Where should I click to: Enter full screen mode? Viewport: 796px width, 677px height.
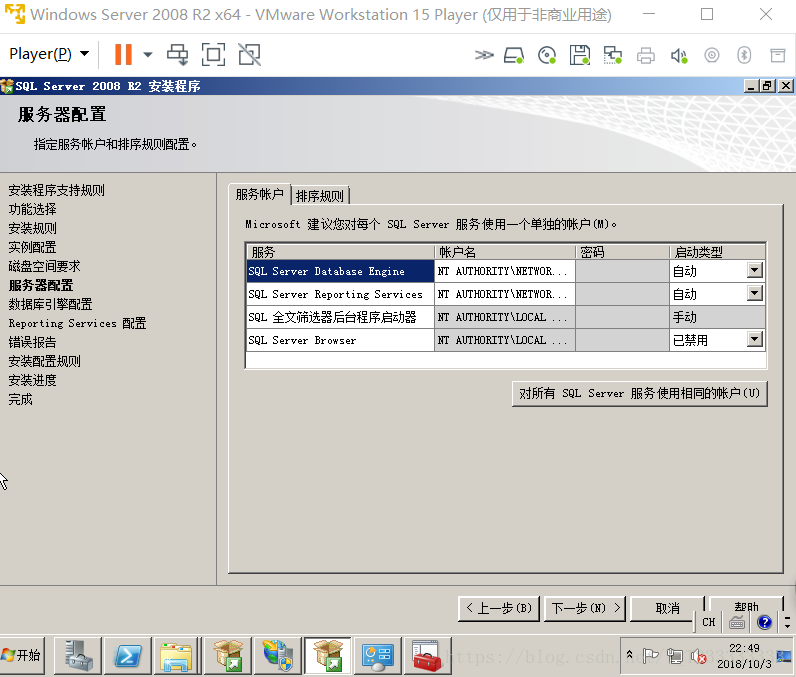213,54
